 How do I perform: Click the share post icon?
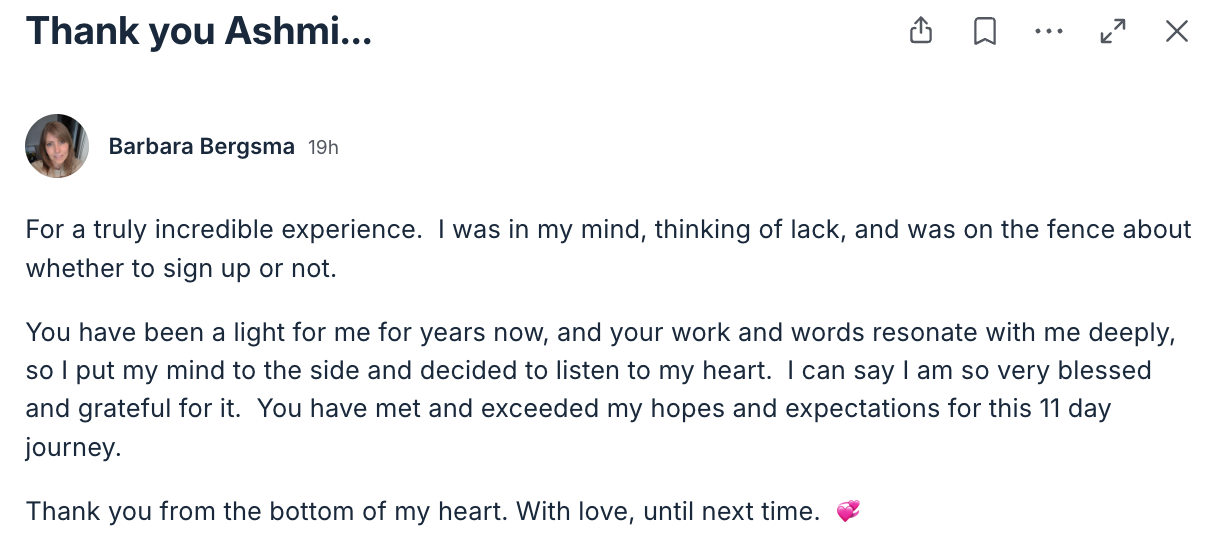pyautogui.click(x=921, y=32)
